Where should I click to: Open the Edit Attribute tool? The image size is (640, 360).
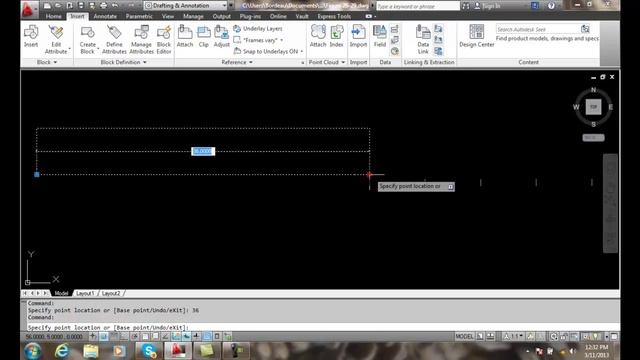pyautogui.click(x=56, y=39)
